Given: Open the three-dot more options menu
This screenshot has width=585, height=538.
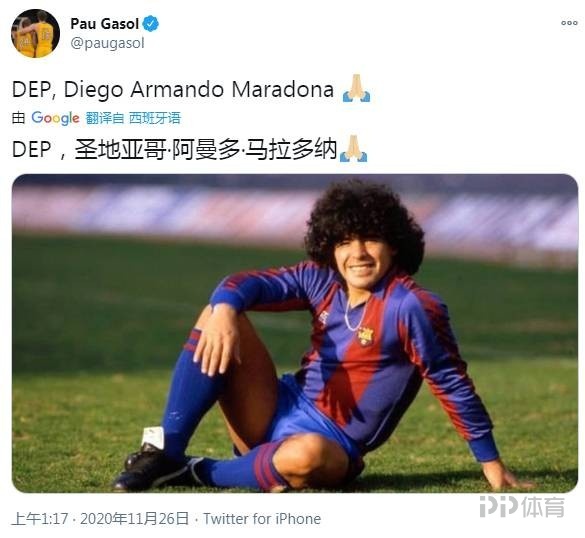Looking at the screenshot, I should pos(569,23).
